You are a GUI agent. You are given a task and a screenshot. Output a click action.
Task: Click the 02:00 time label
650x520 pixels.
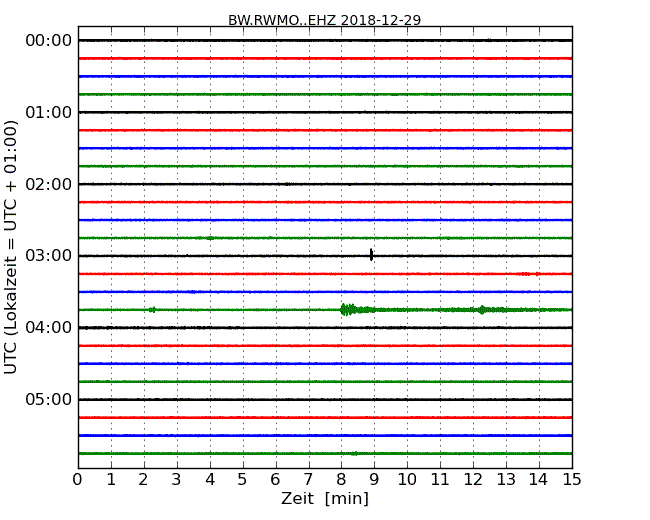pos(49,184)
